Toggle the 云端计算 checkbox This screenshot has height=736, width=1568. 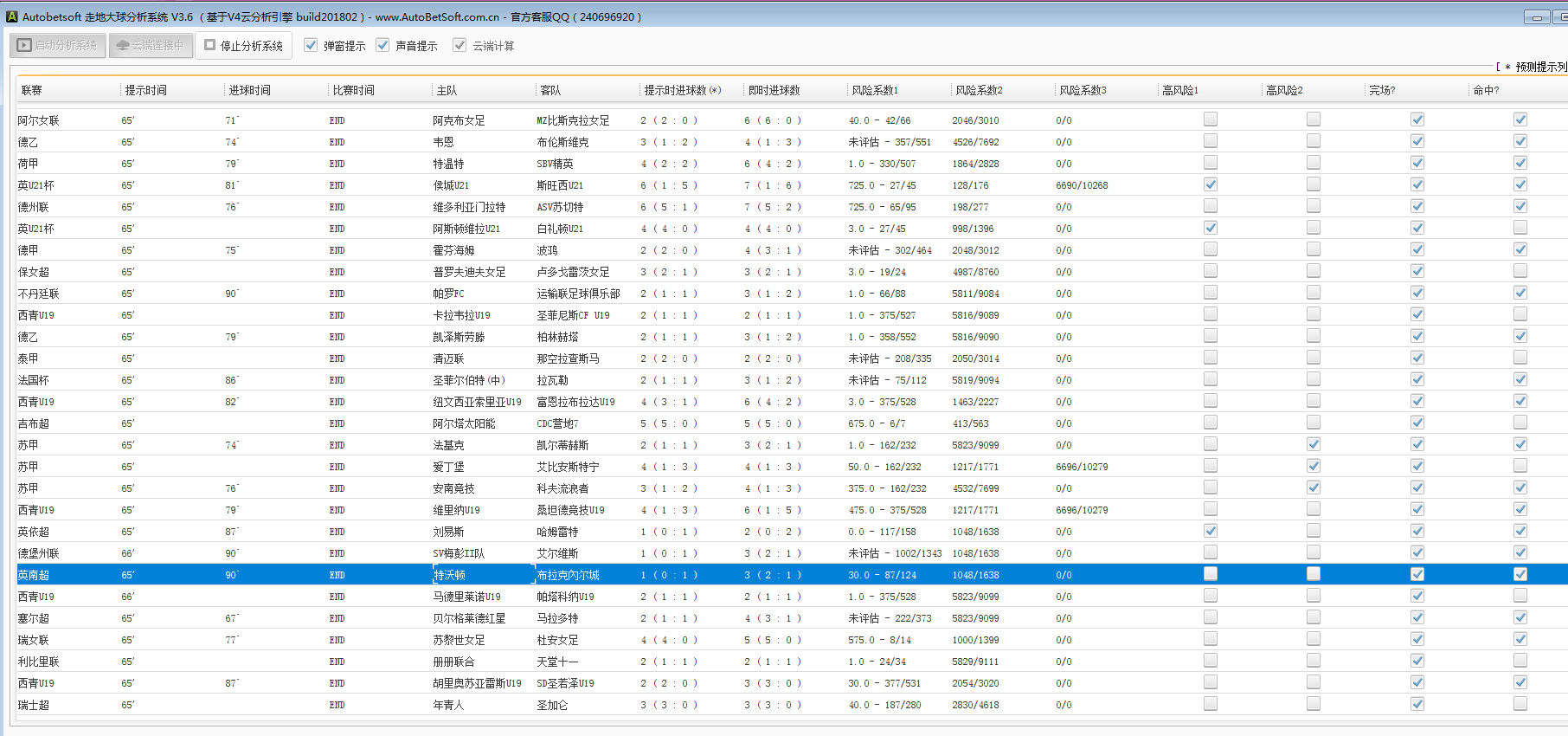(x=459, y=45)
